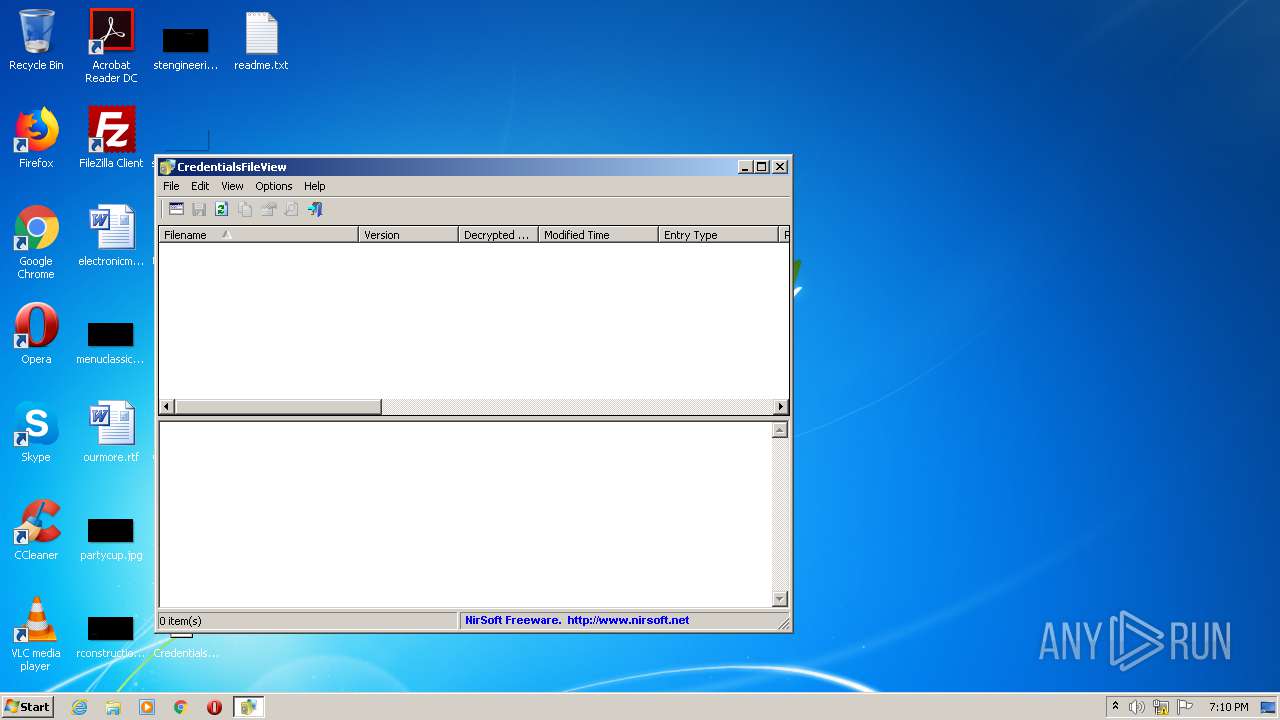This screenshot has height=720, width=1280.
Task: Sort by the Entry Type column header
Action: click(x=718, y=235)
